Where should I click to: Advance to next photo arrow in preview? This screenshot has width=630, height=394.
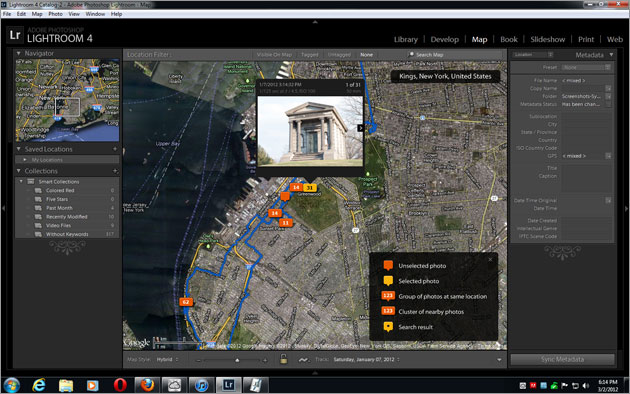click(x=360, y=128)
